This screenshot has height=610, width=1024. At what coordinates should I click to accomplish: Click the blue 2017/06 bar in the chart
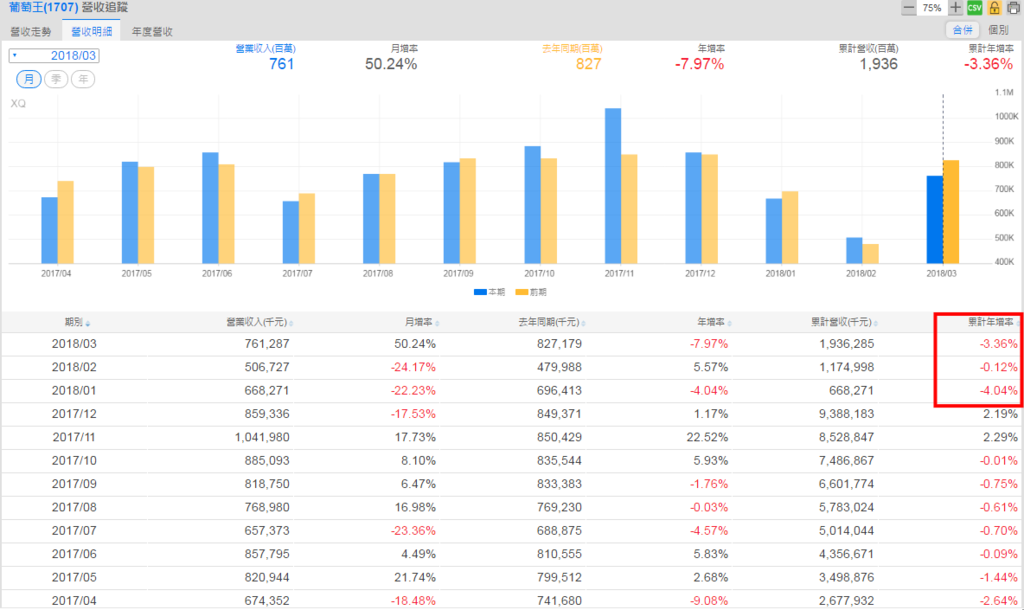pos(210,208)
